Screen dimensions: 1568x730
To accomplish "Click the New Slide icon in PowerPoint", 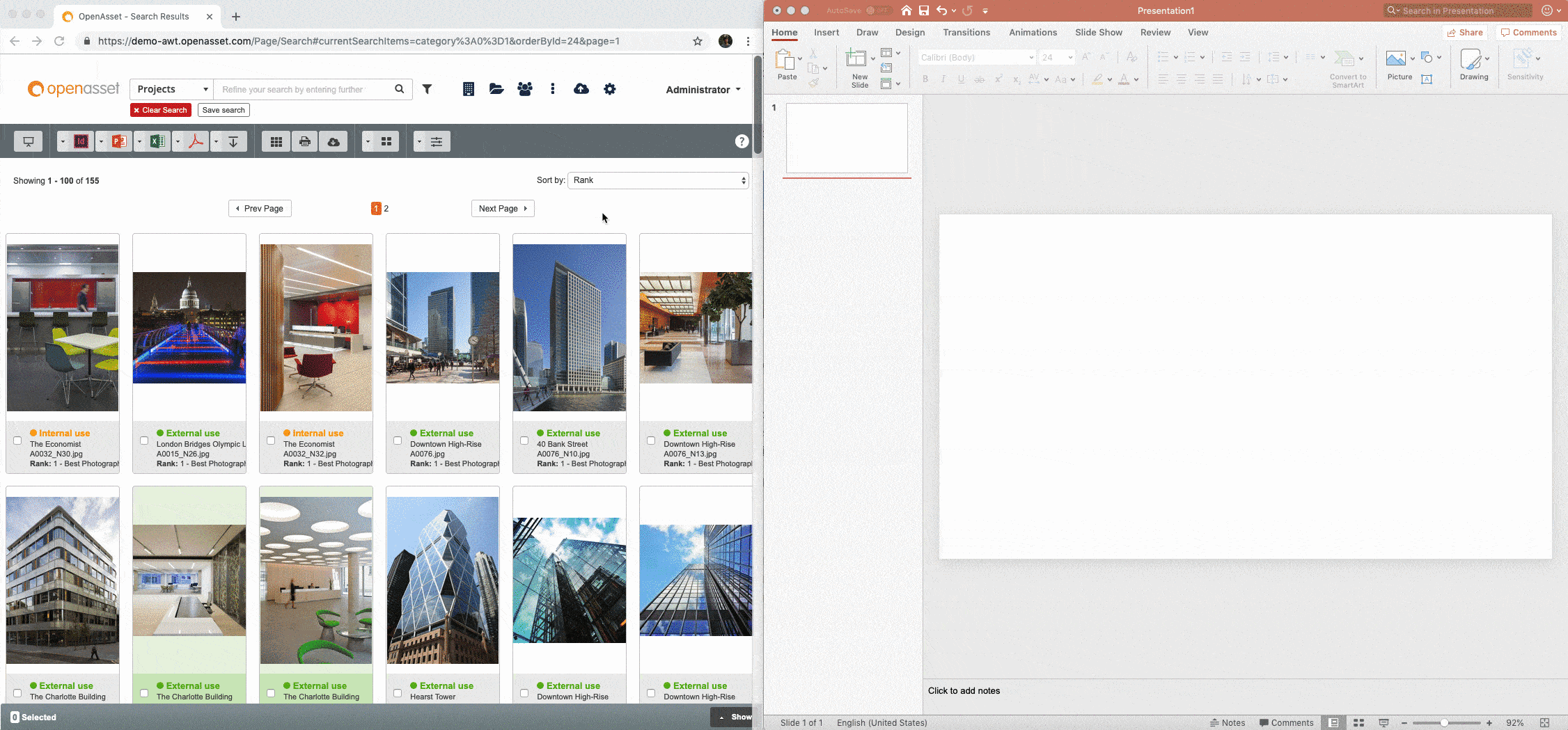I will click(856, 58).
